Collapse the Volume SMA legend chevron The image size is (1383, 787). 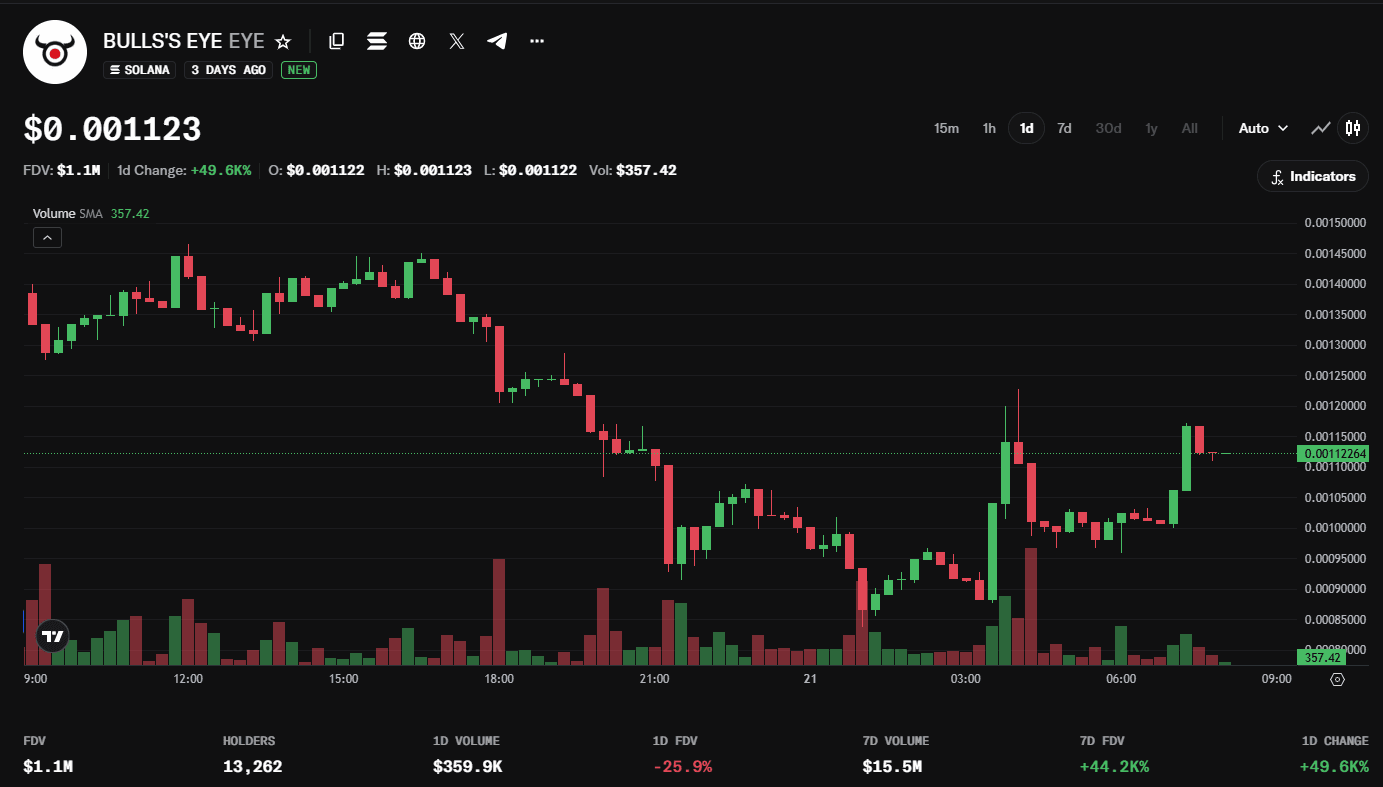tap(47, 237)
